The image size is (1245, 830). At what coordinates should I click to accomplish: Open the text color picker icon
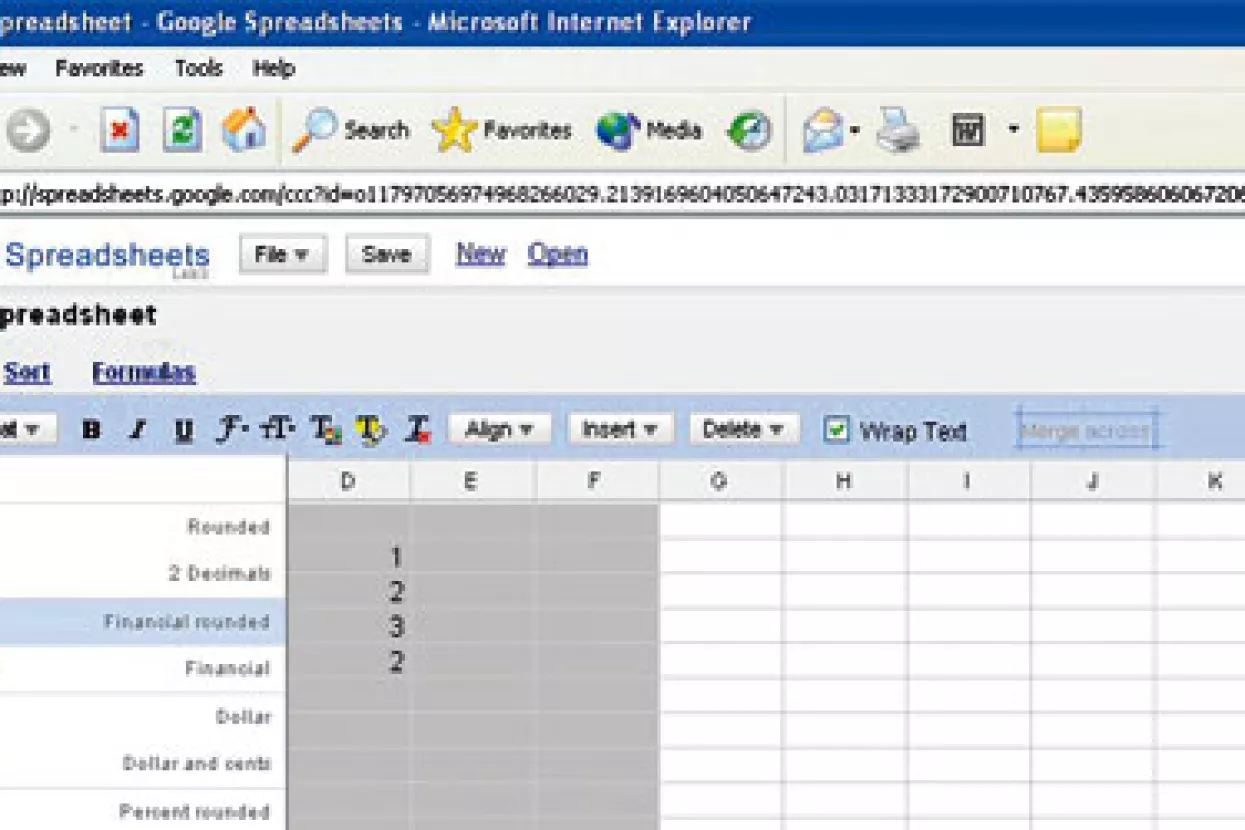pyautogui.click(x=326, y=430)
